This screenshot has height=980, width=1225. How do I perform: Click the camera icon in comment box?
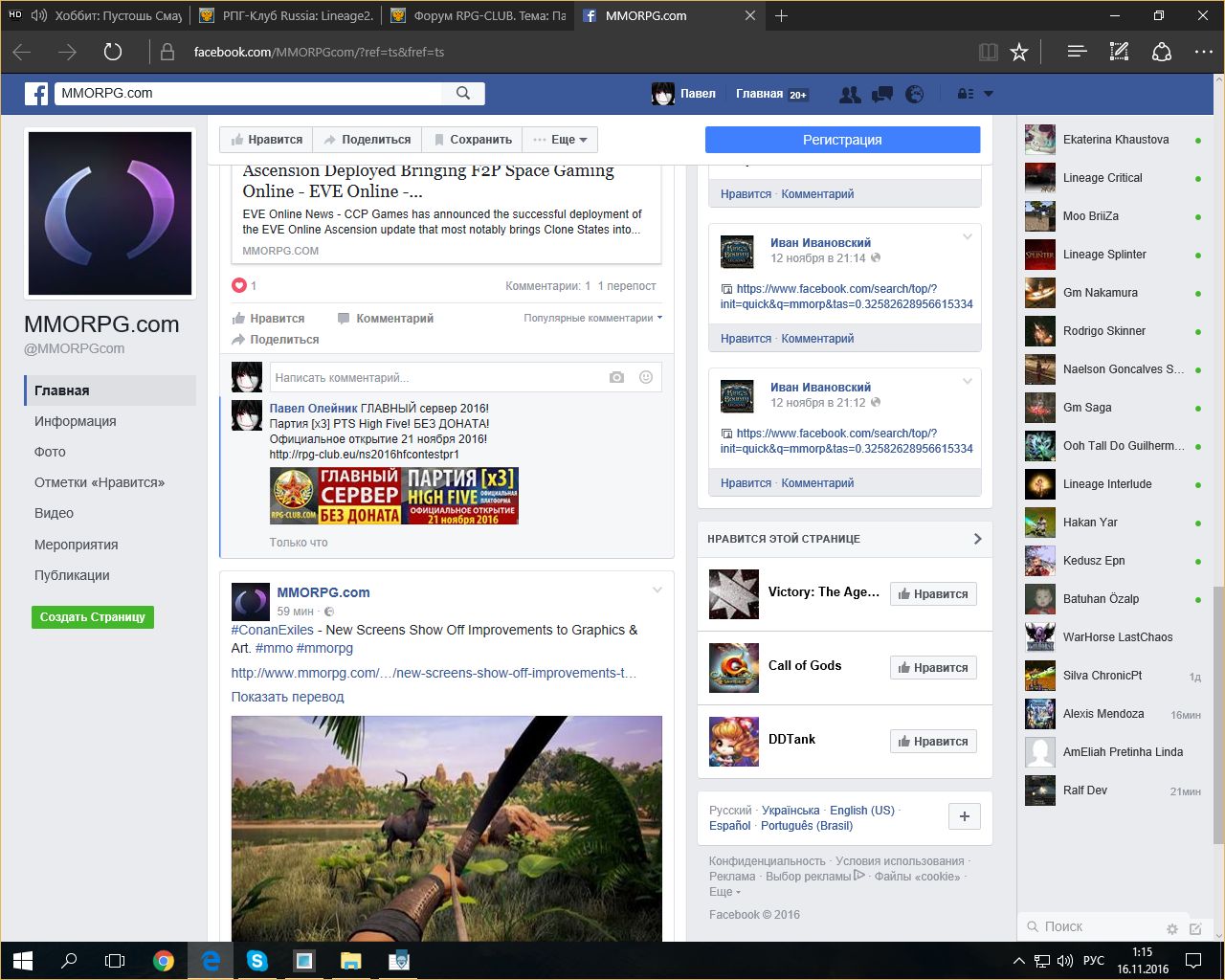(616, 377)
